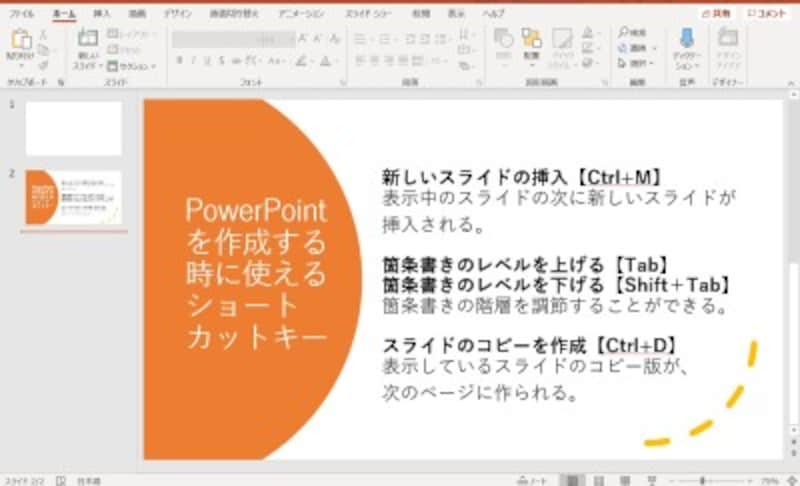Decrease the font size with the small A icon
Image resolution: width=800 pixels, height=486 pixels.
tap(318, 38)
